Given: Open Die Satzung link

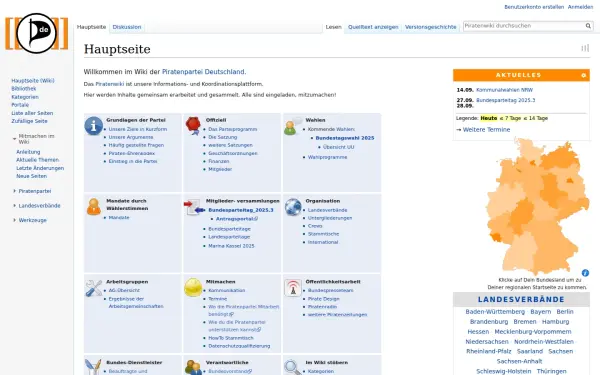Looking at the screenshot, I should tap(223, 137).
